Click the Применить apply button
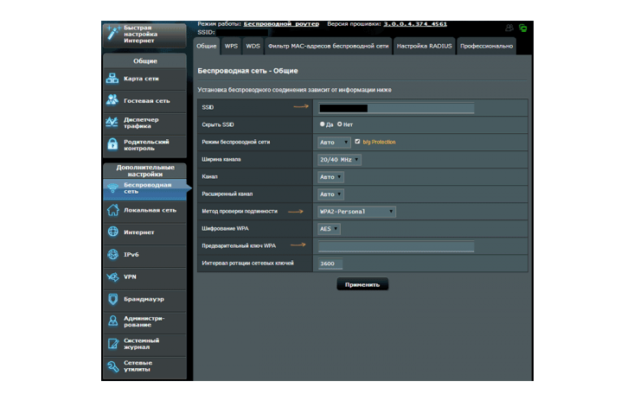Screen dimensions: 640x394 click(362, 285)
